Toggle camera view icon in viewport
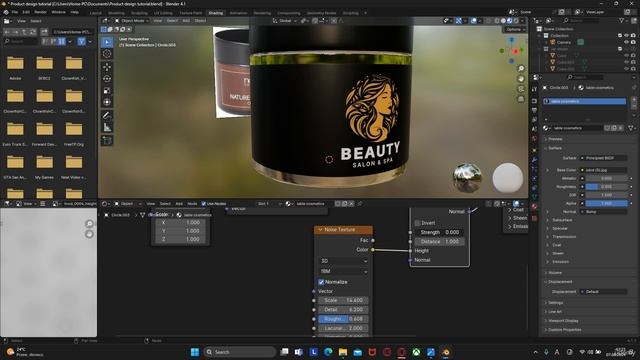 pyautogui.click(x=521, y=89)
